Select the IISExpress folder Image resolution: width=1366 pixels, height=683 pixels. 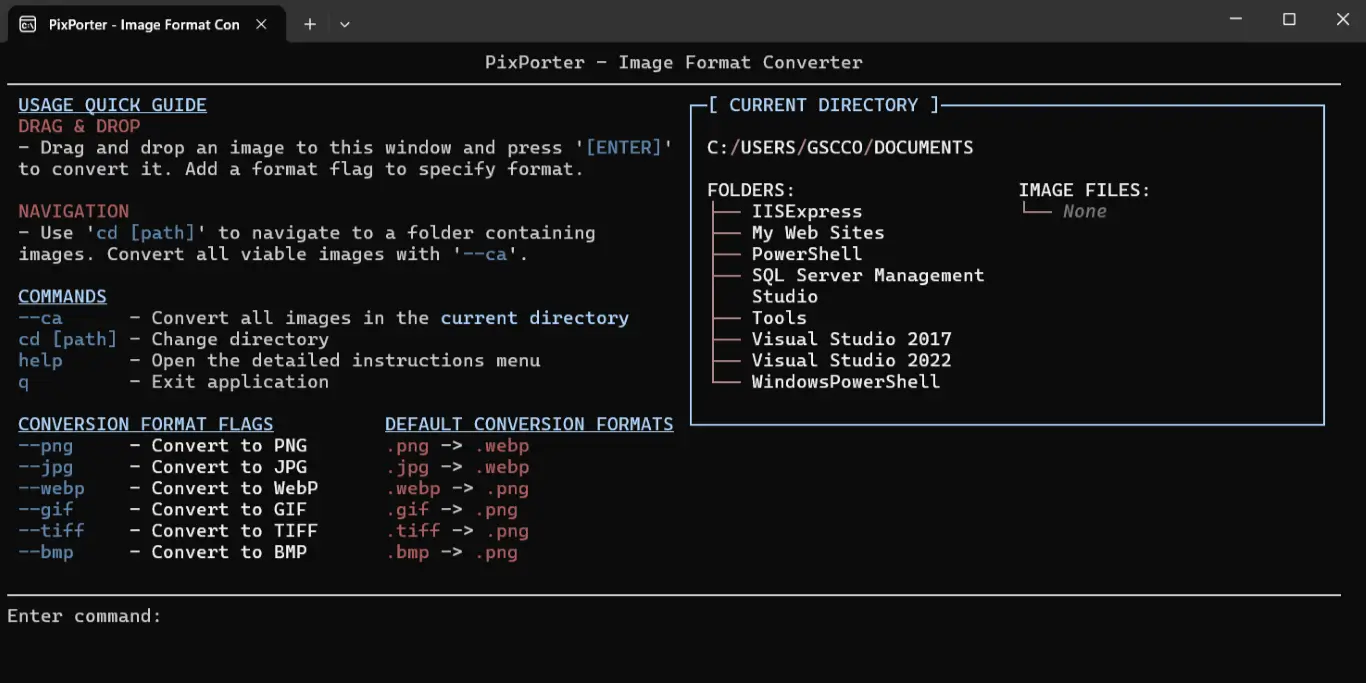tap(807, 211)
